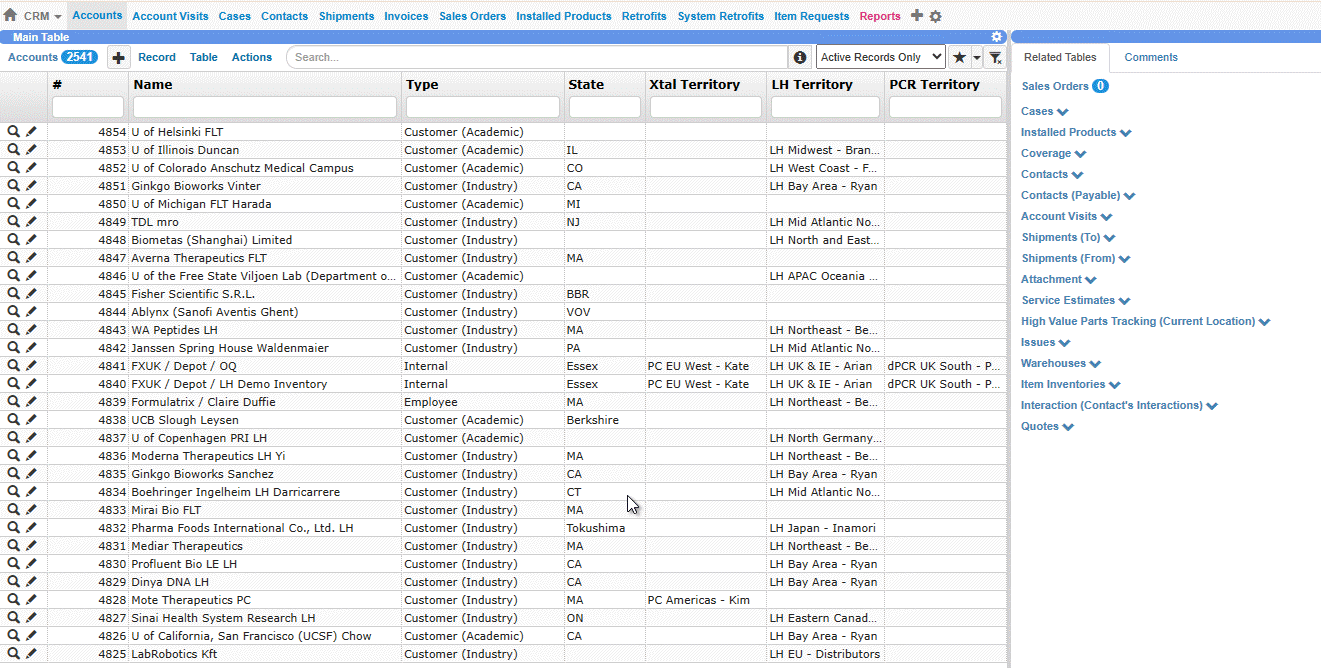Expand Coverage related table
1321x668 pixels.
[1080, 154]
